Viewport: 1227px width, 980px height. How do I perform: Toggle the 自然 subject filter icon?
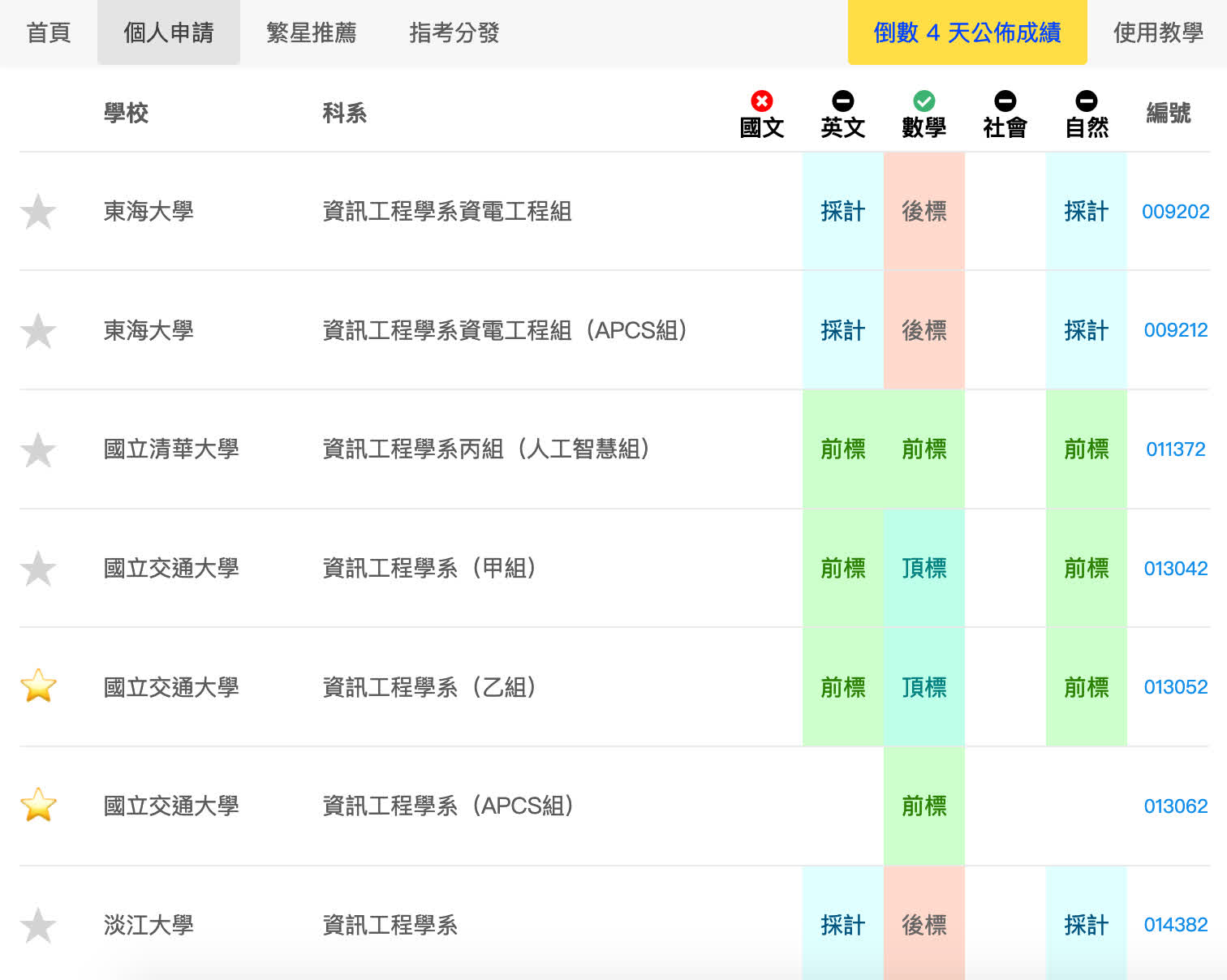(1086, 101)
